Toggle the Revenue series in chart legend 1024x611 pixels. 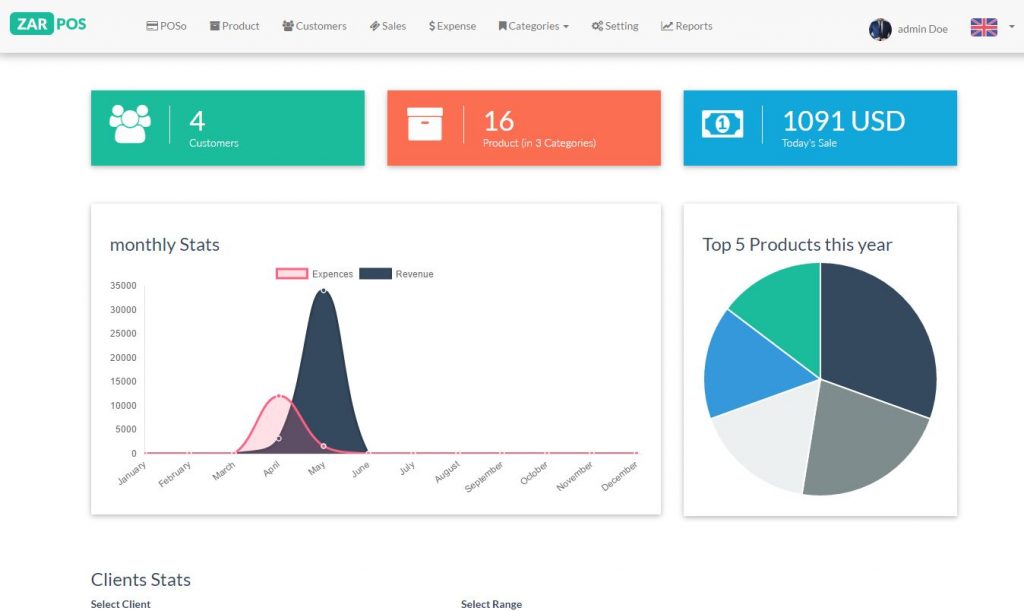click(x=397, y=274)
